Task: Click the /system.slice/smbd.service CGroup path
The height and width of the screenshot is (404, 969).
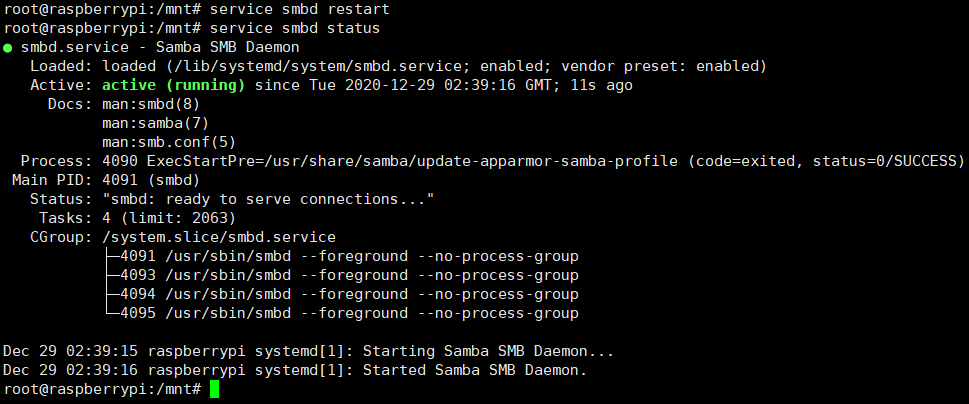Action: click(x=219, y=237)
